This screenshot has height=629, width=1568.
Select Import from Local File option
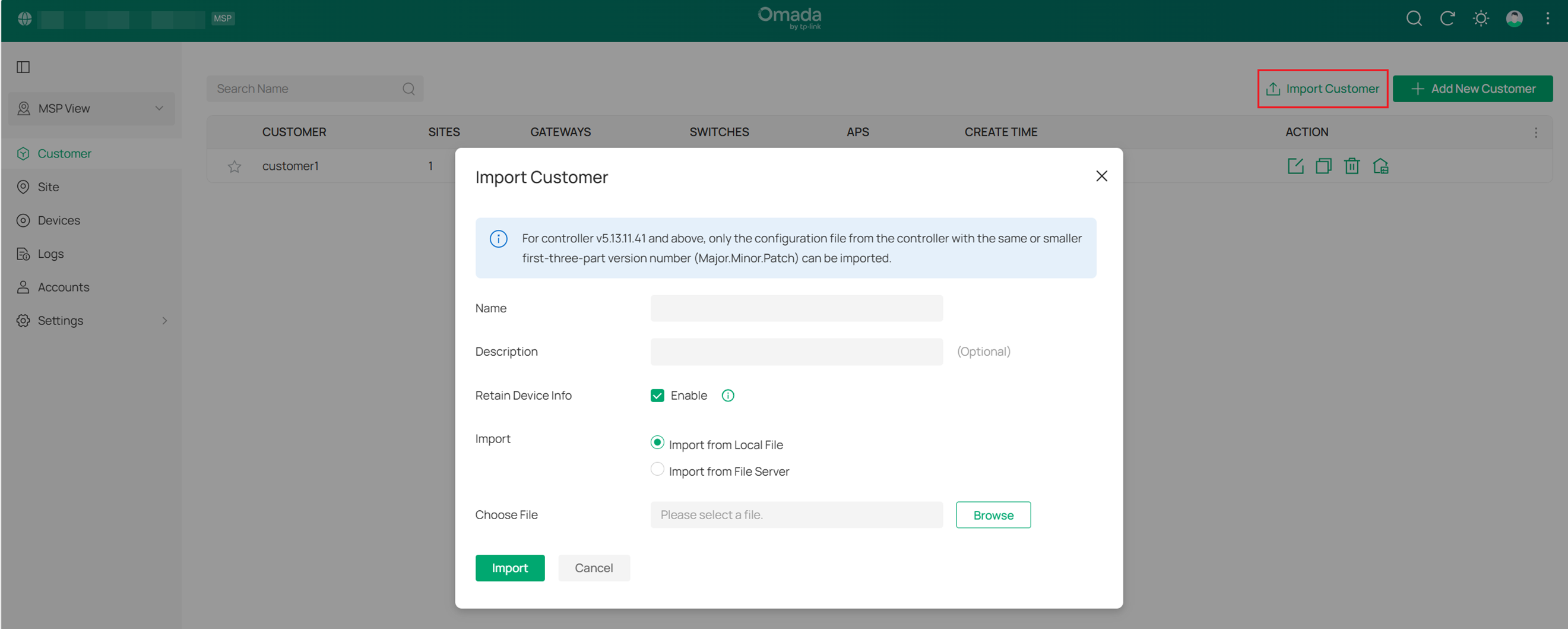coord(657,442)
